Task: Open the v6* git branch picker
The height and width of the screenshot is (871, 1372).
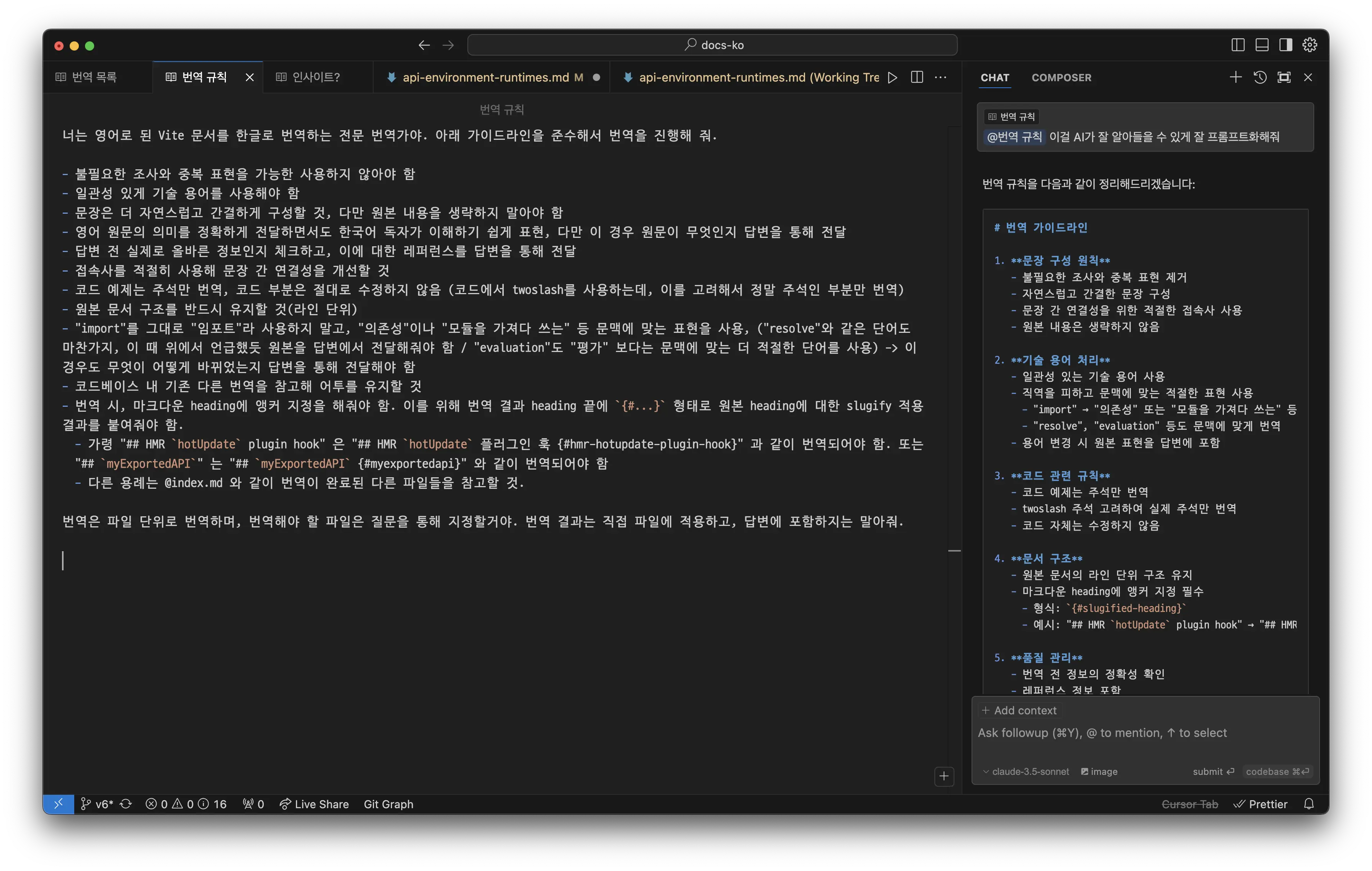Action: tap(98, 804)
